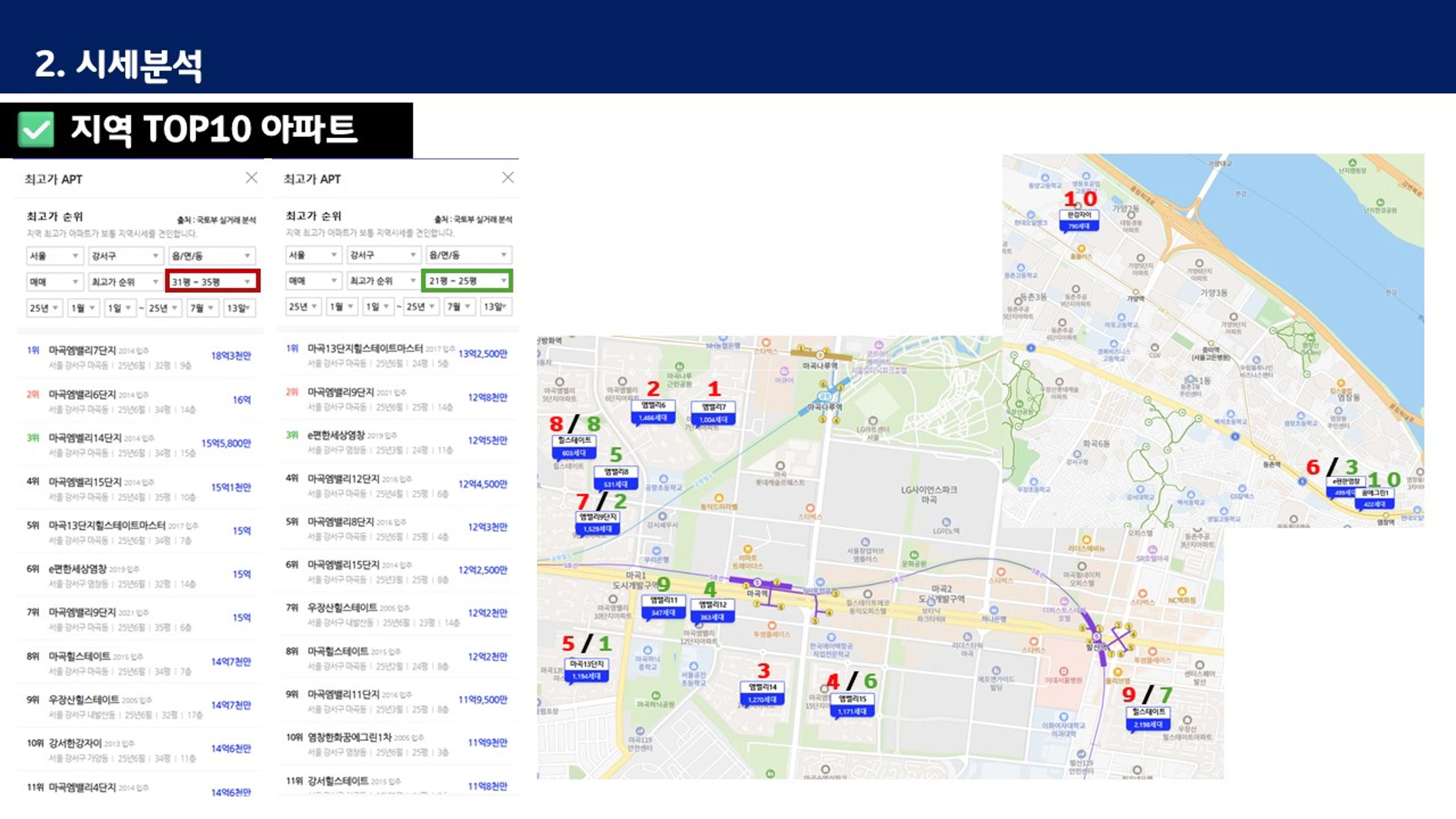Select the 한강자이 790세대 map marker
The image size is (1456, 819).
point(1079,220)
